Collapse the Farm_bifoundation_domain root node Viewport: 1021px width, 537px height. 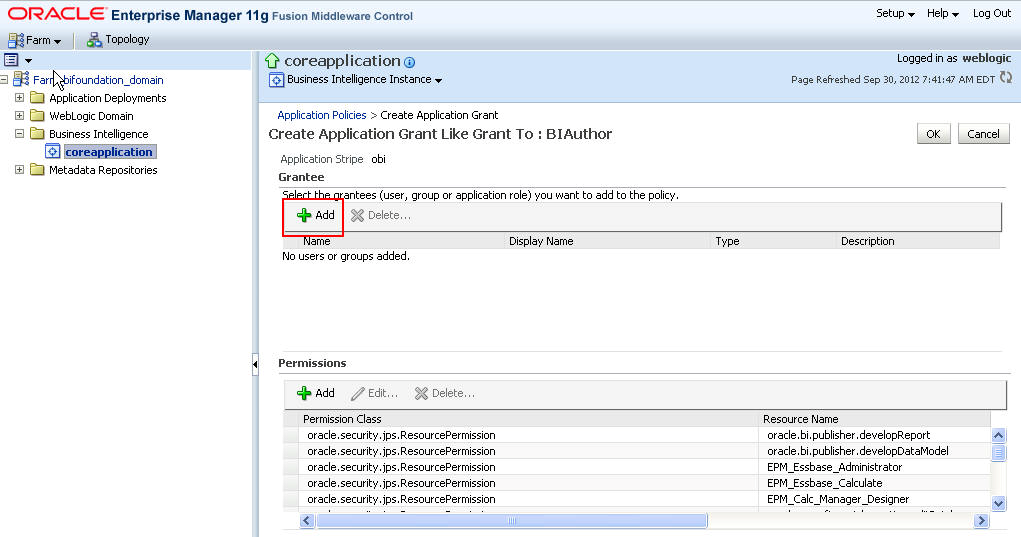tap(4, 79)
